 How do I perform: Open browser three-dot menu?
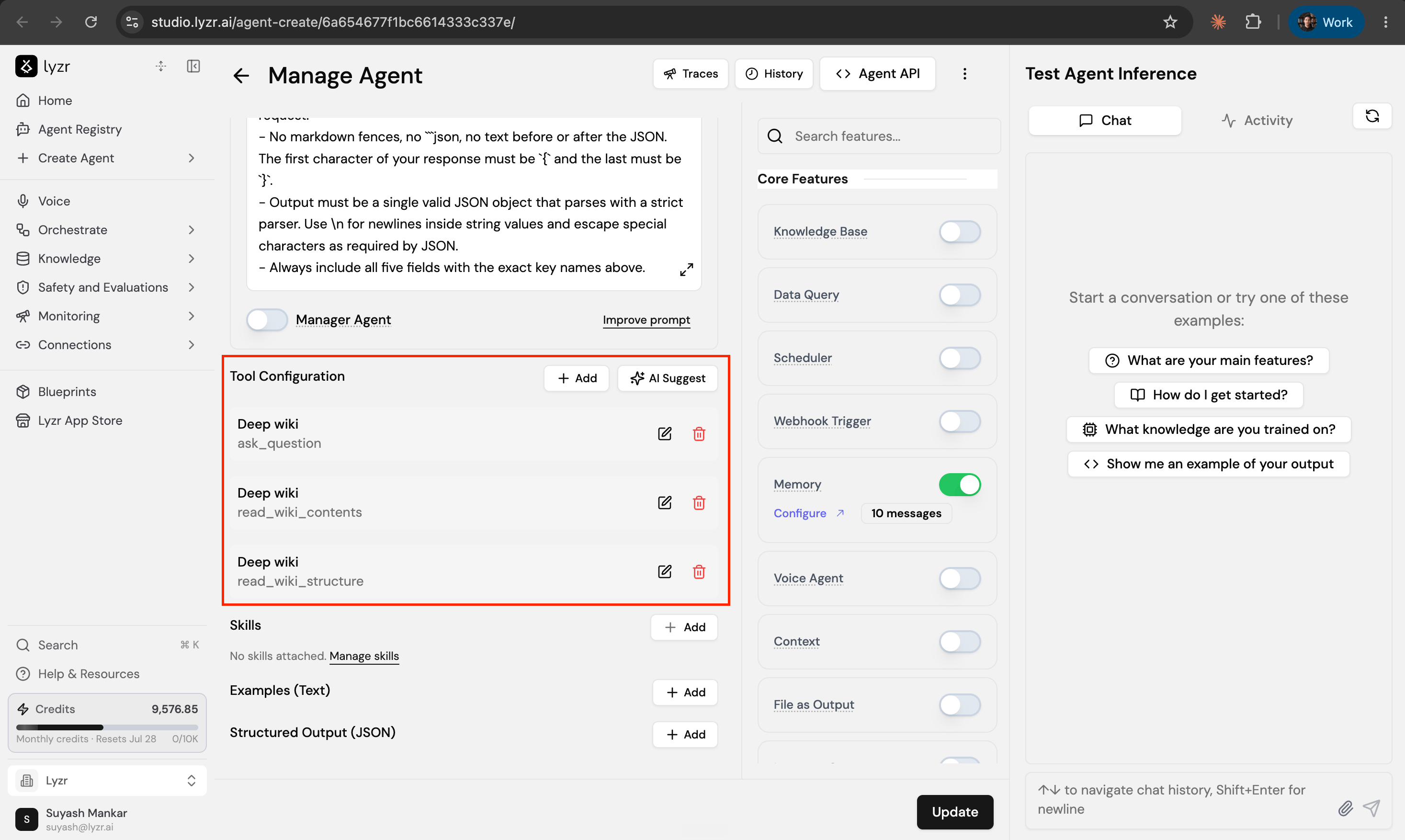point(1385,22)
